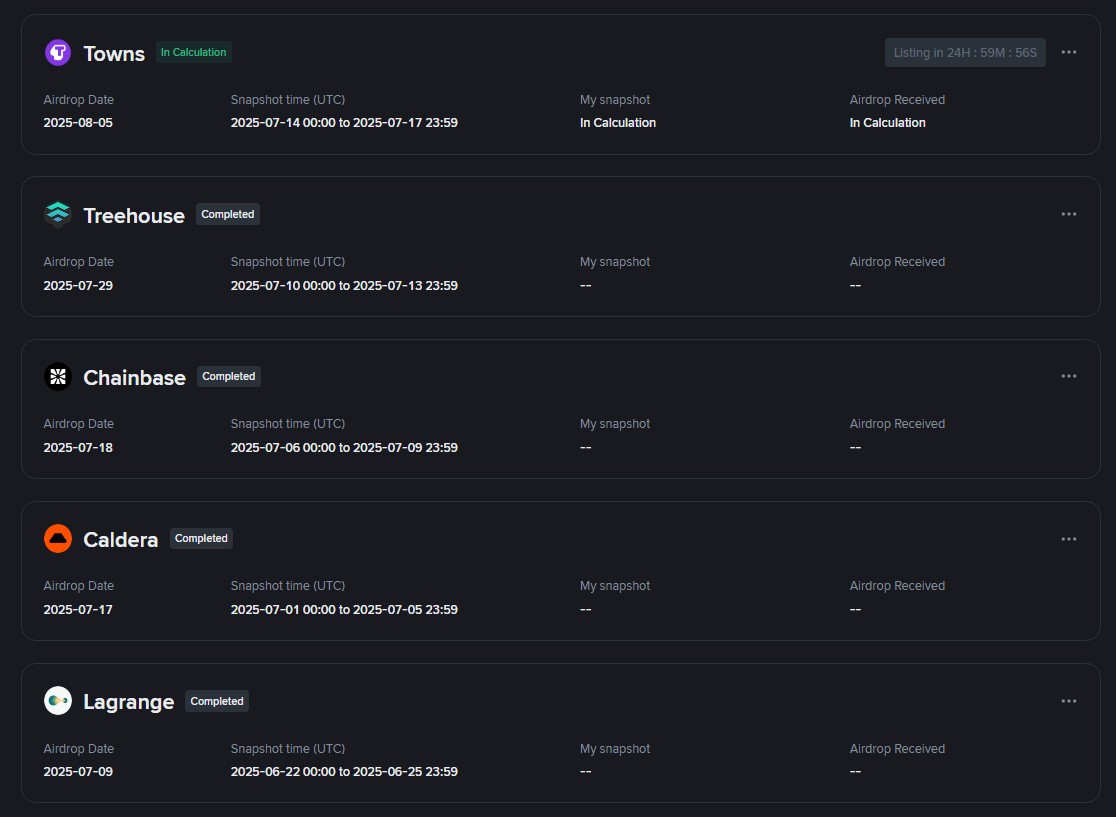Click the Airdrop Date label in Towns card
The image size is (1116, 817).
pyautogui.click(x=78, y=100)
